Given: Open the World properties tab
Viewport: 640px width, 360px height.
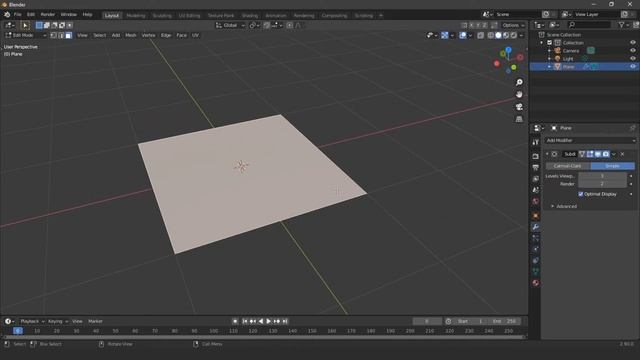Looking at the screenshot, I should tap(536, 201).
